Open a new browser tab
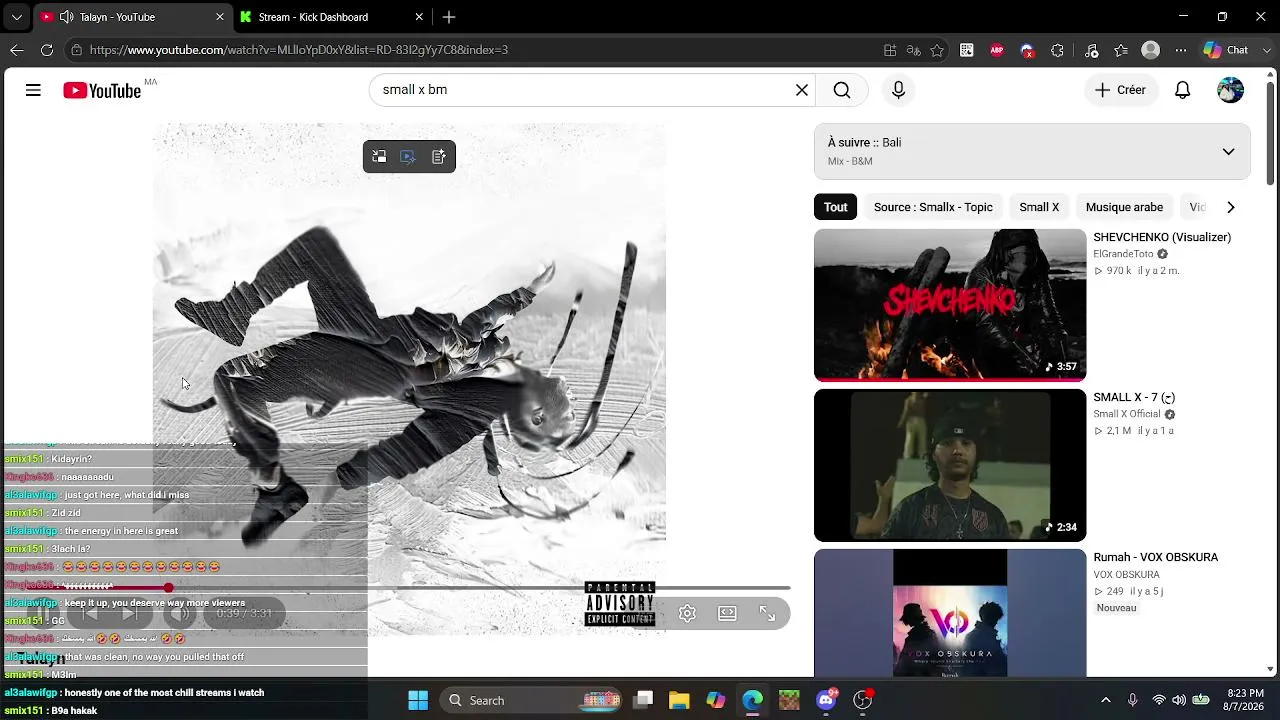Screen dimensions: 1280x720 tap(449, 17)
